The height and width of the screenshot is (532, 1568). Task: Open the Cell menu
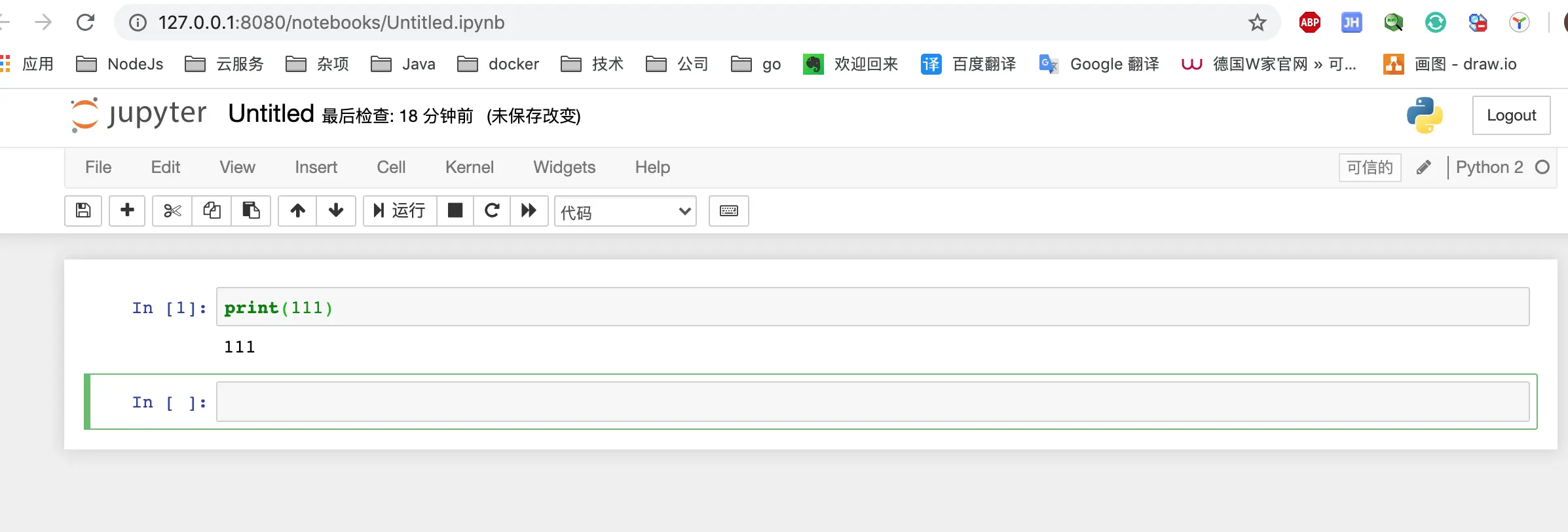(x=391, y=168)
